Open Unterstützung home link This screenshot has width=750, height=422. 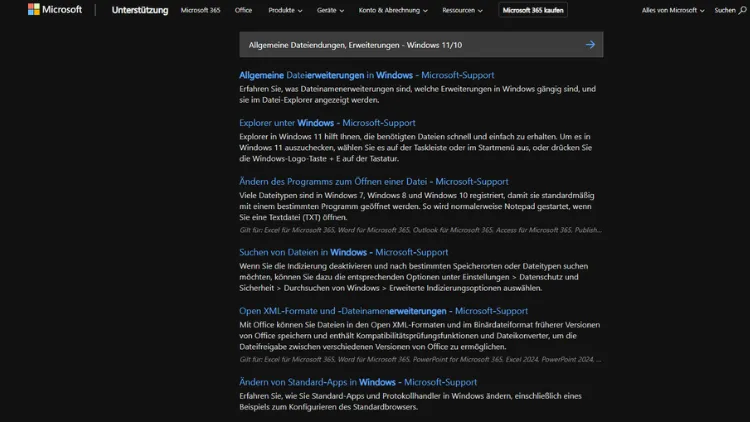140,10
